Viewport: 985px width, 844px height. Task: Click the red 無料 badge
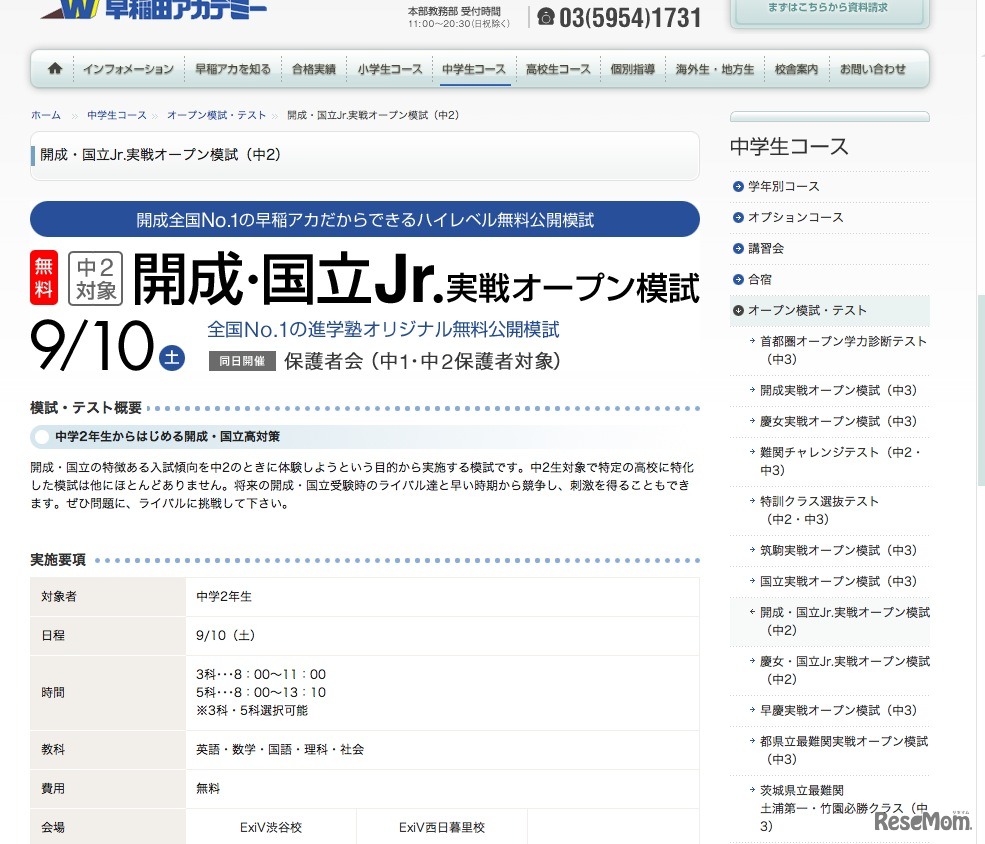point(45,275)
